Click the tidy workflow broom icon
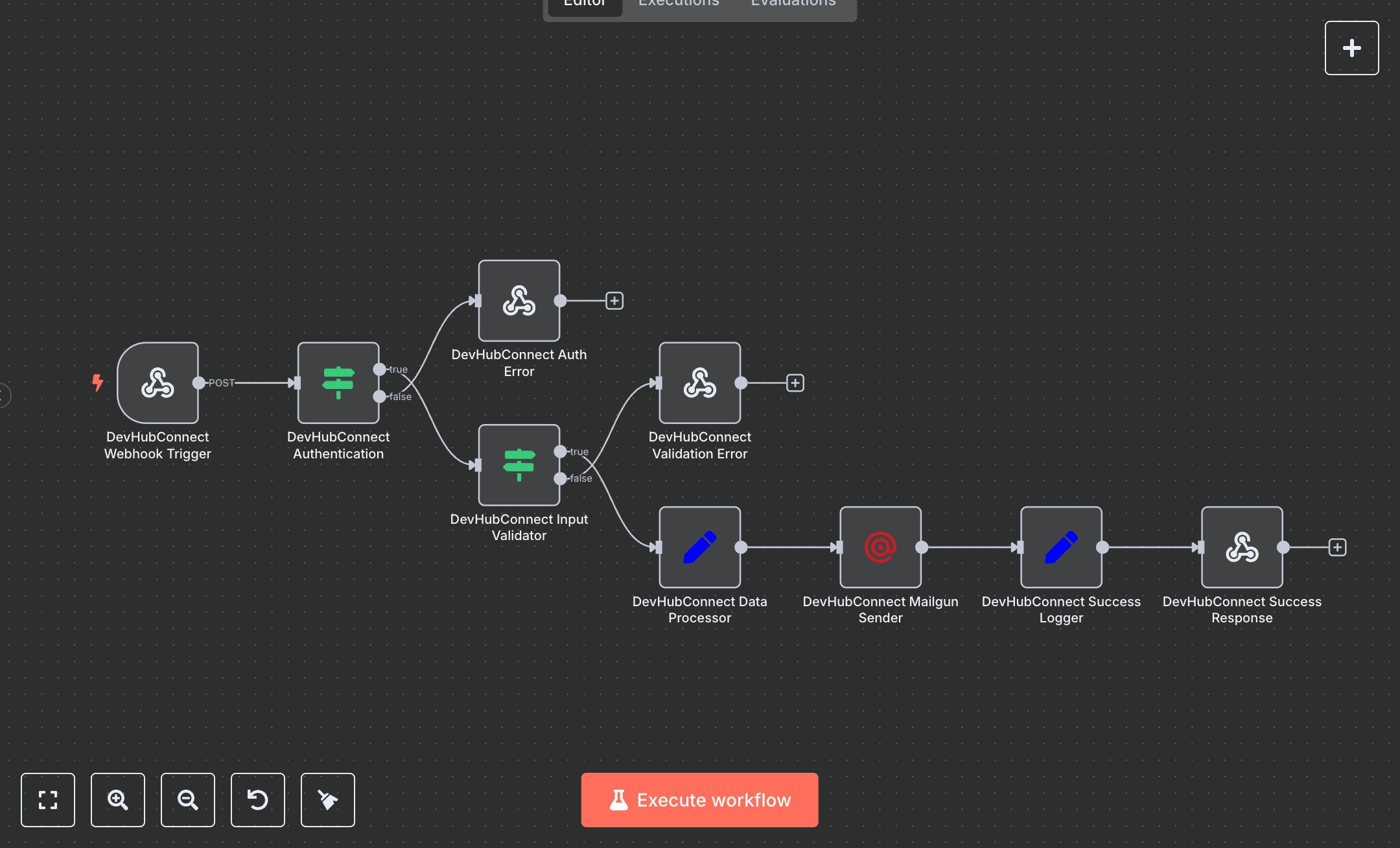Viewport: 1400px width, 848px height. pos(327,800)
